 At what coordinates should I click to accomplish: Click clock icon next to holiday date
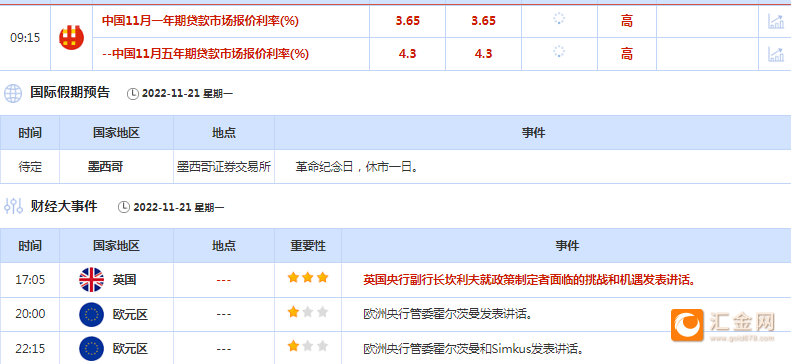133,94
